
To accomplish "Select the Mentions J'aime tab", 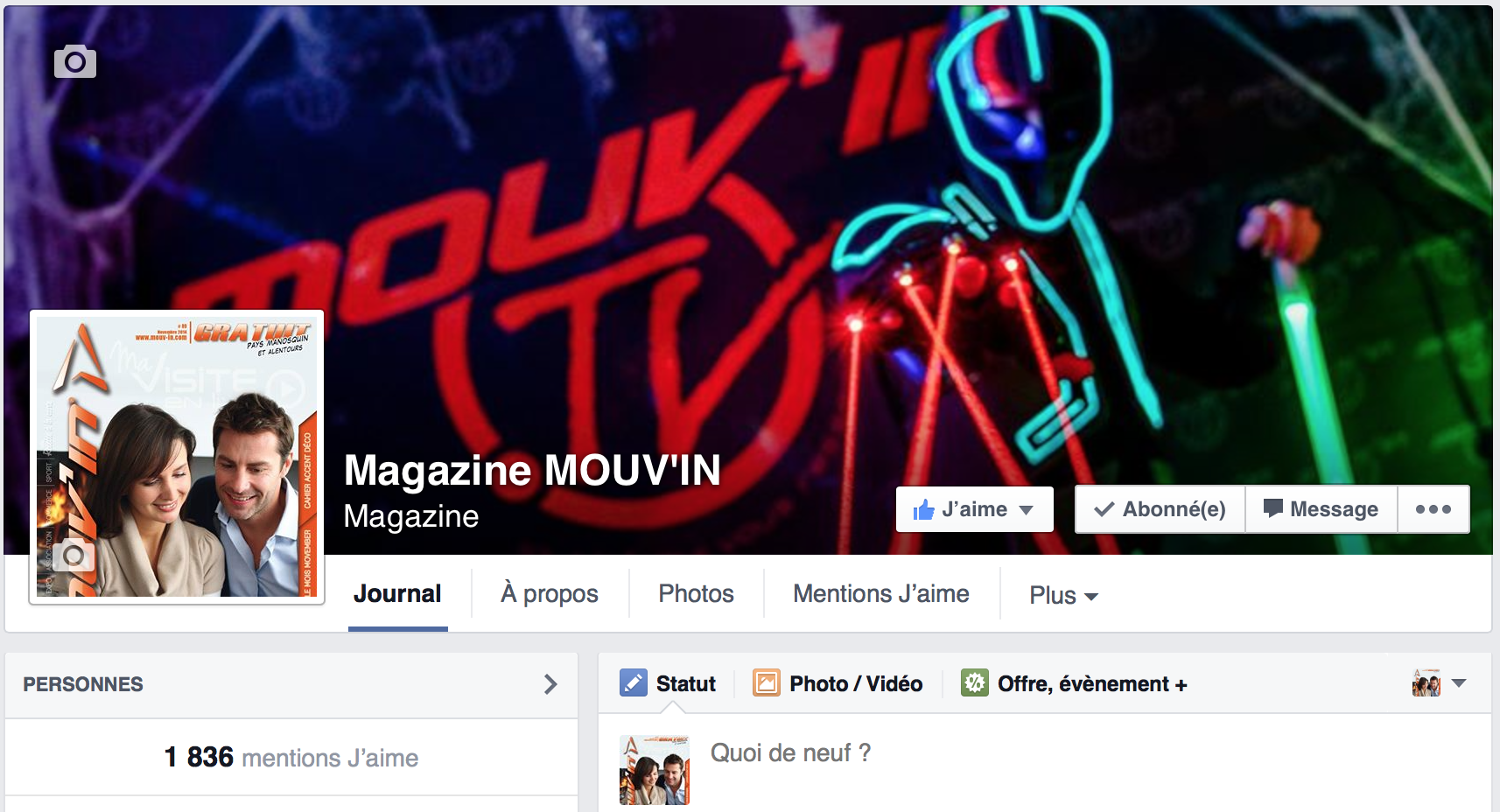I will [x=881, y=594].
